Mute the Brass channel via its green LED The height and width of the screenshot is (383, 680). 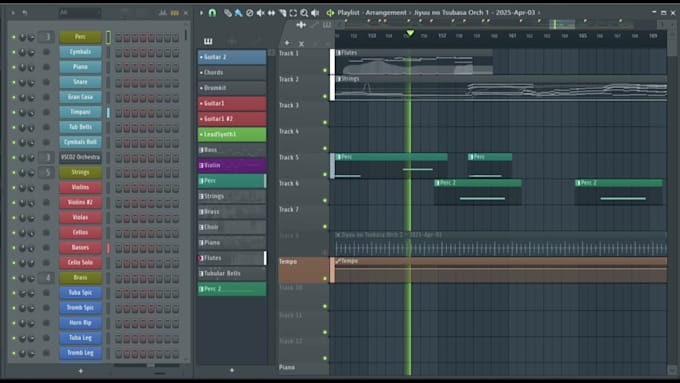(x=14, y=278)
